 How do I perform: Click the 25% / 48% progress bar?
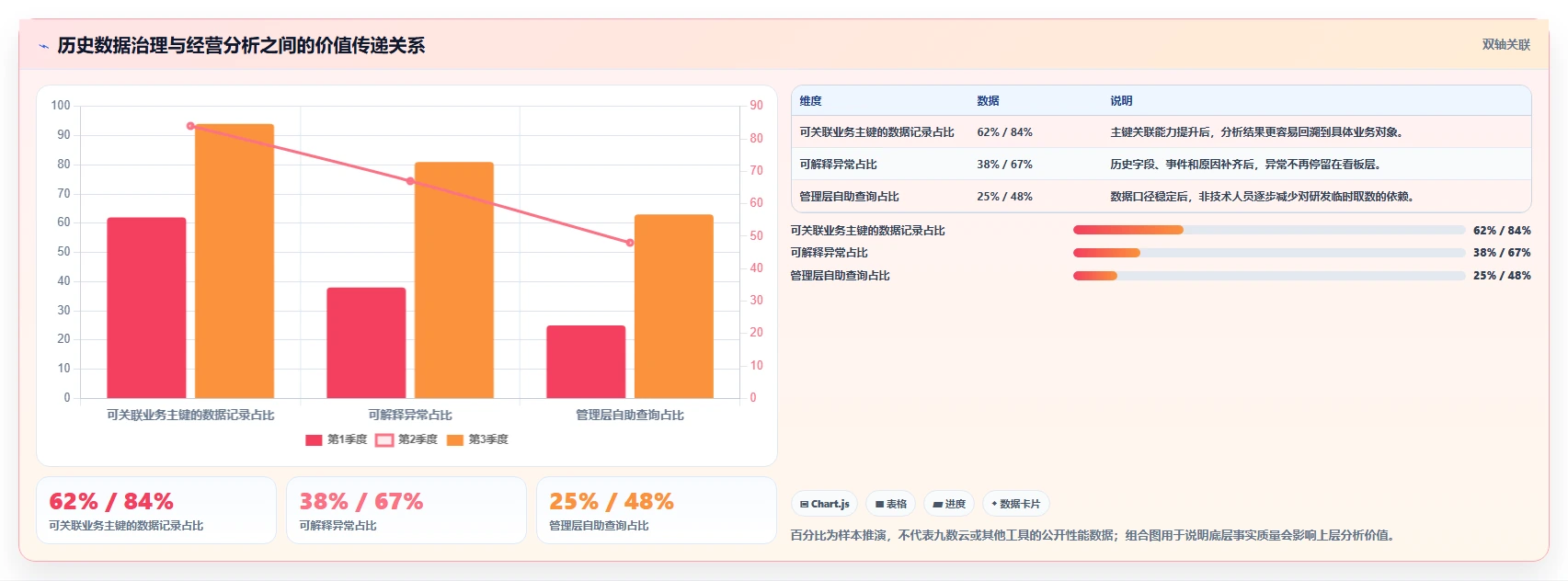pyautogui.click(x=1269, y=276)
